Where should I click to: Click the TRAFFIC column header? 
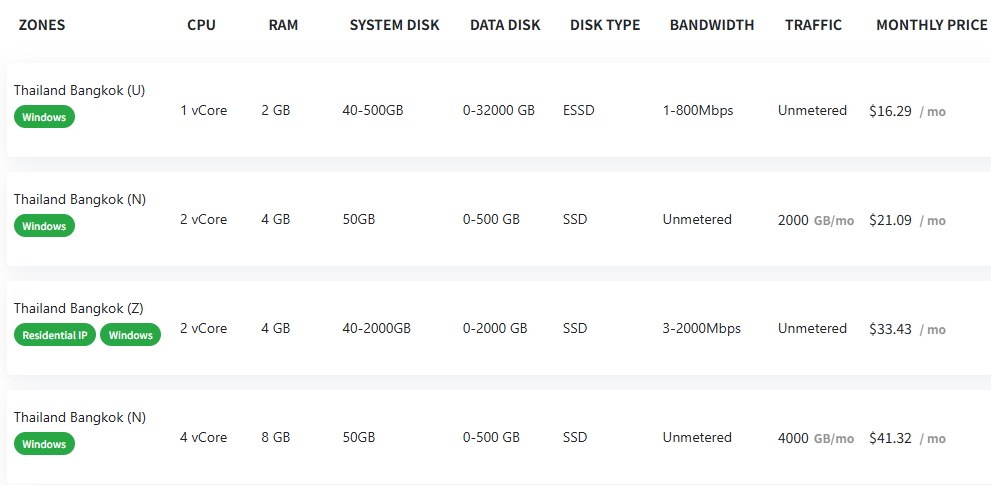pyautogui.click(x=813, y=25)
